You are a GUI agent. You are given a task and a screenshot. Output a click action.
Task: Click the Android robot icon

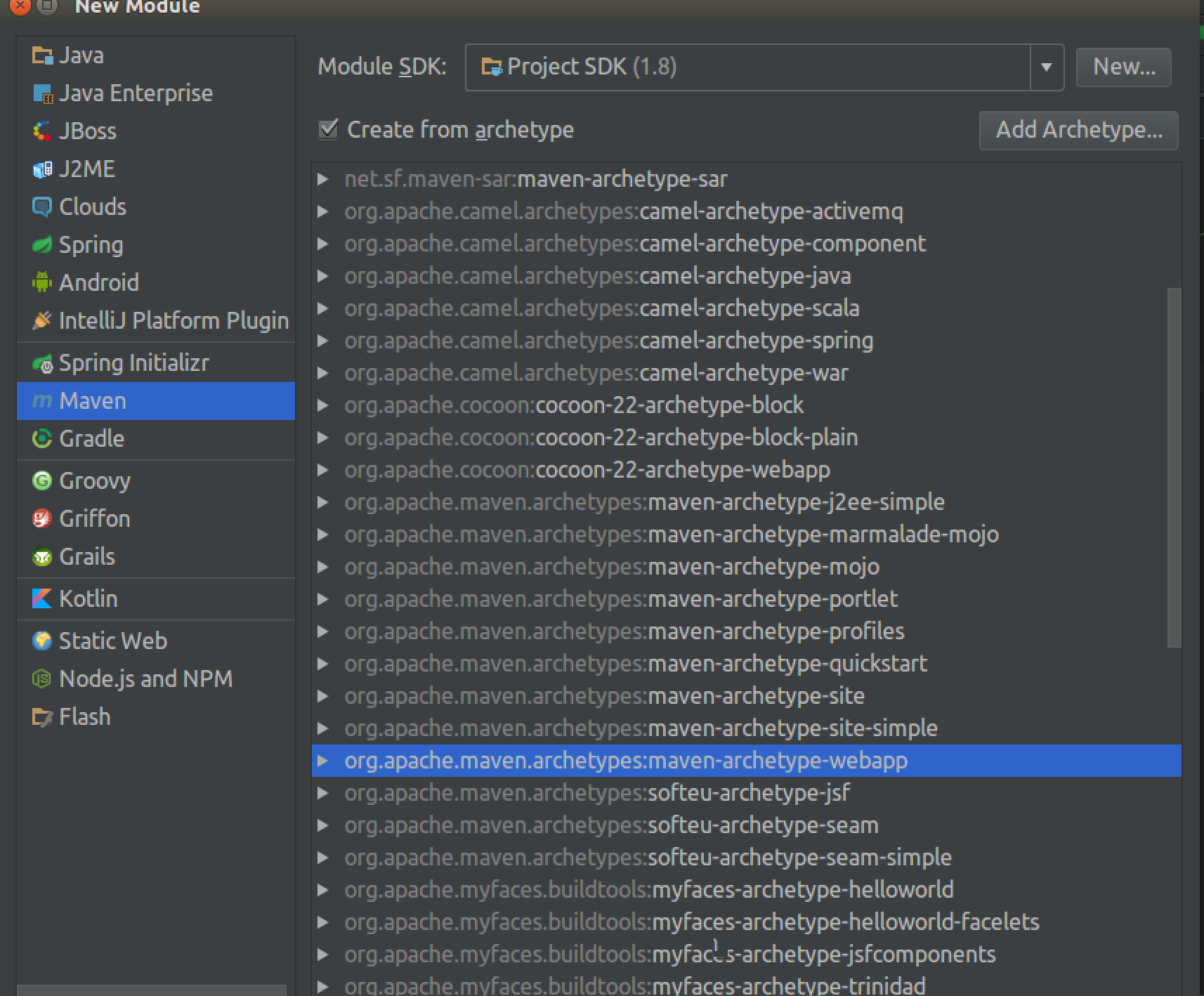[42, 283]
